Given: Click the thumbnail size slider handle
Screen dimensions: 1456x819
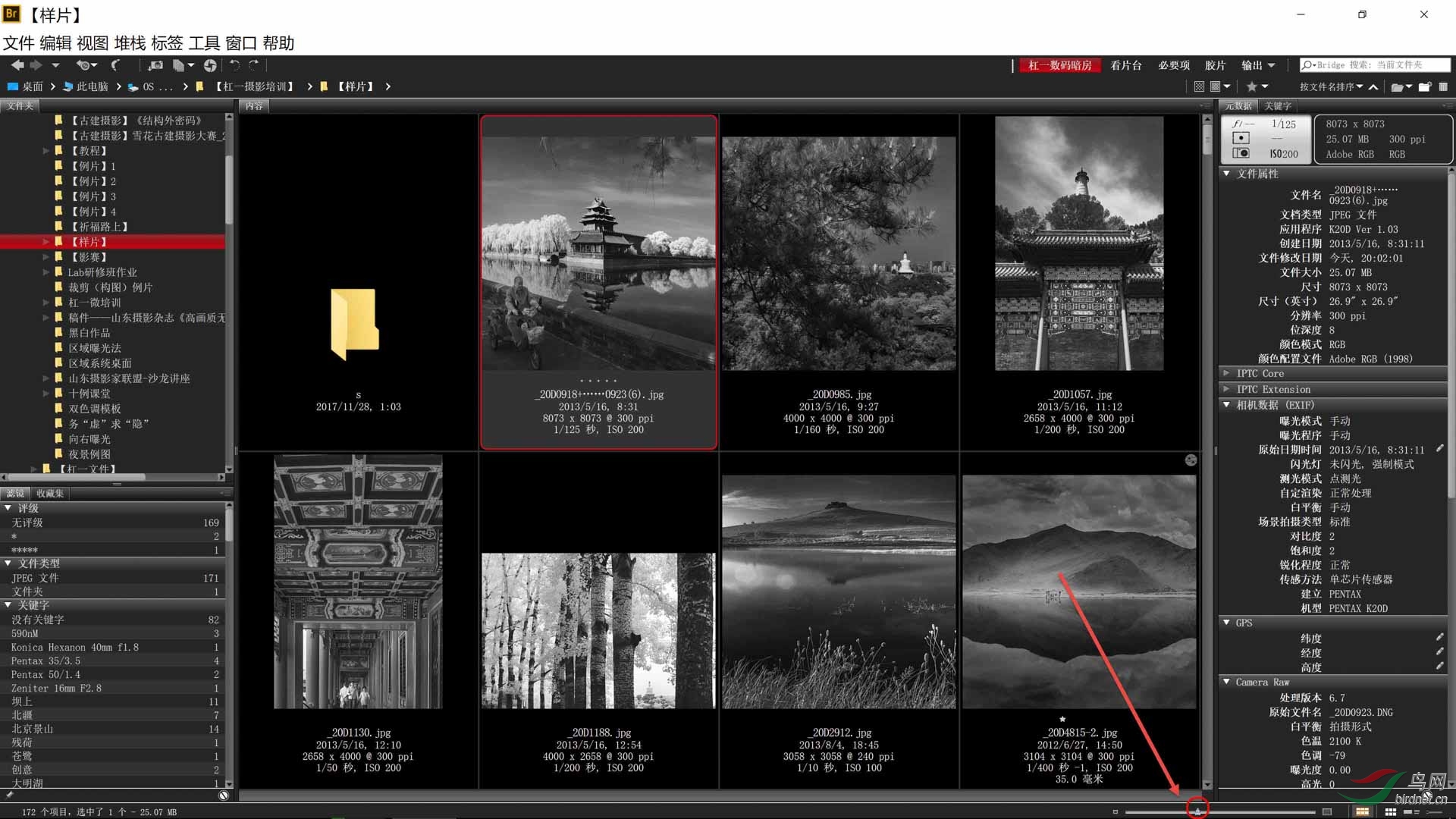Looking at the screenshot, I should (x=1197, y=811).
